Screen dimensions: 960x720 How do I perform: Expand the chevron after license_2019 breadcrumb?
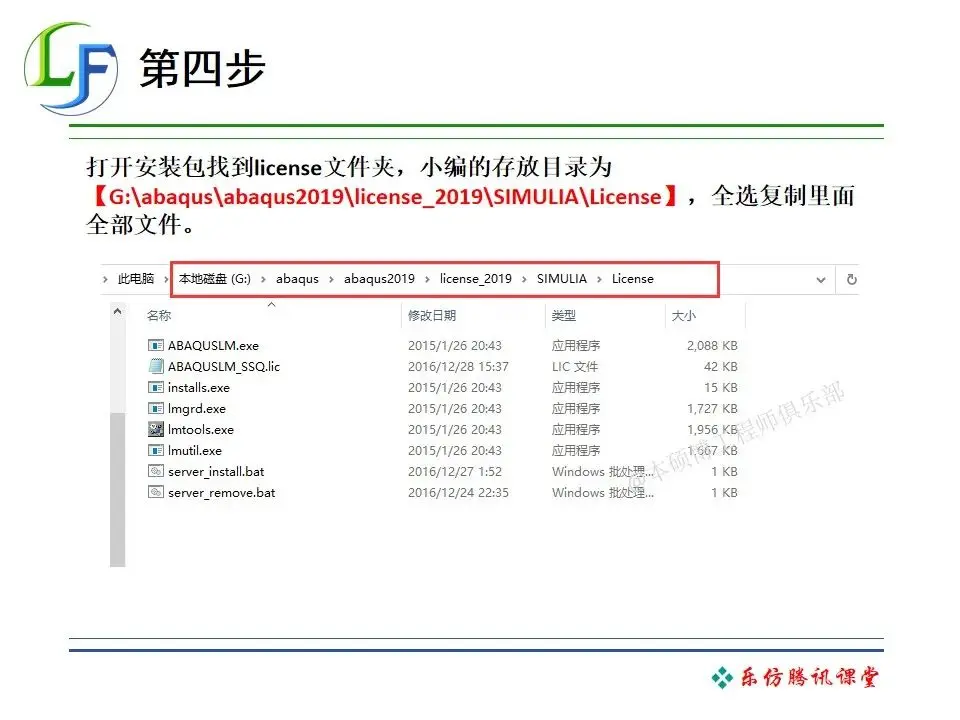(x=524, y=280)
